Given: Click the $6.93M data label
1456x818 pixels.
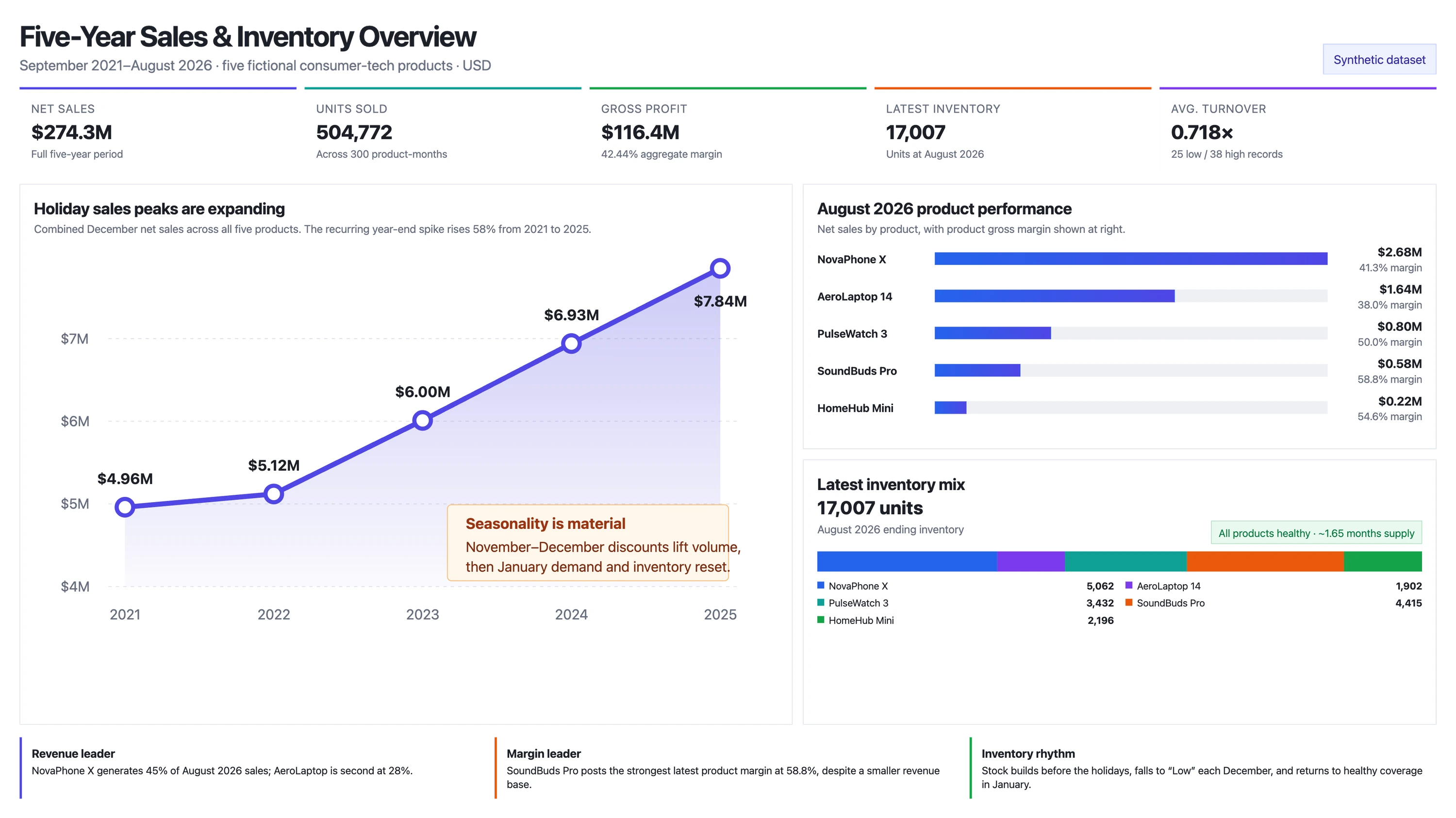Looking at the screenshot, I should tap(571, 315).
